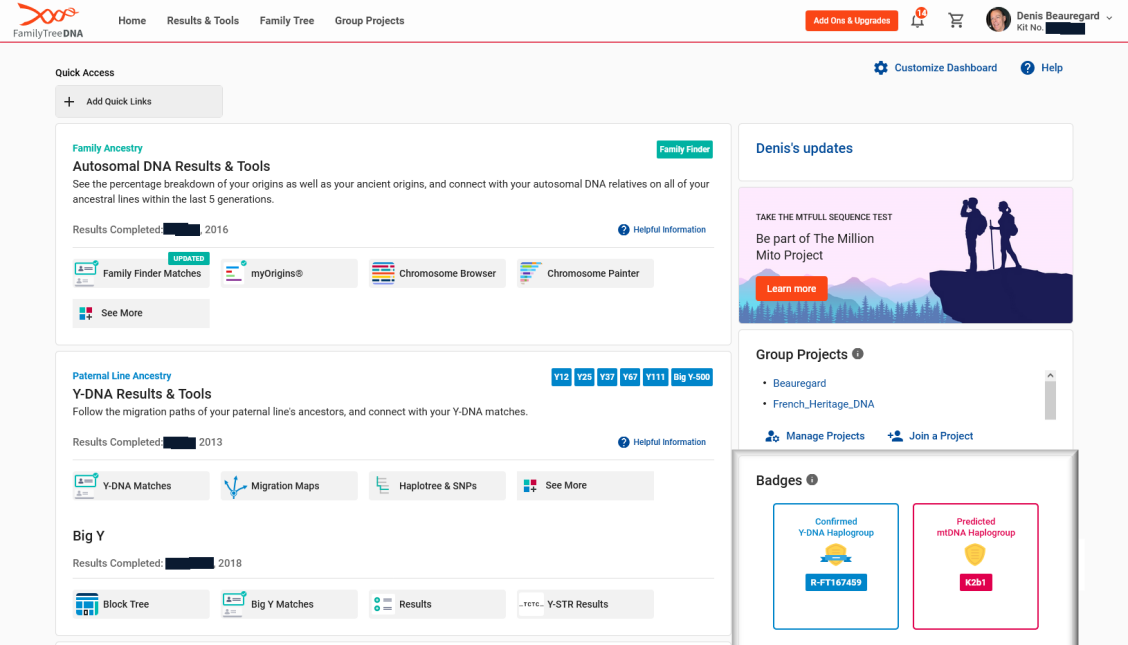
Task: Select the Predicted mtDNA Haplogroup badge
Action: tap(975, 567)
